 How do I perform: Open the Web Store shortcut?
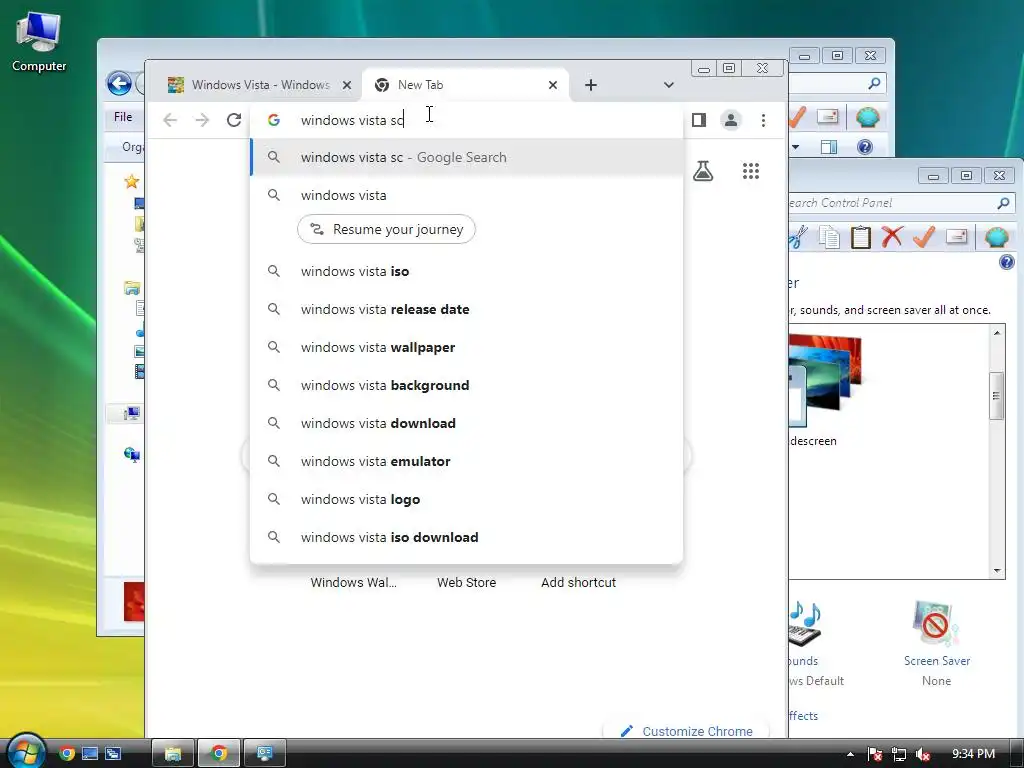pyautogui.click(x=466, y=582)
